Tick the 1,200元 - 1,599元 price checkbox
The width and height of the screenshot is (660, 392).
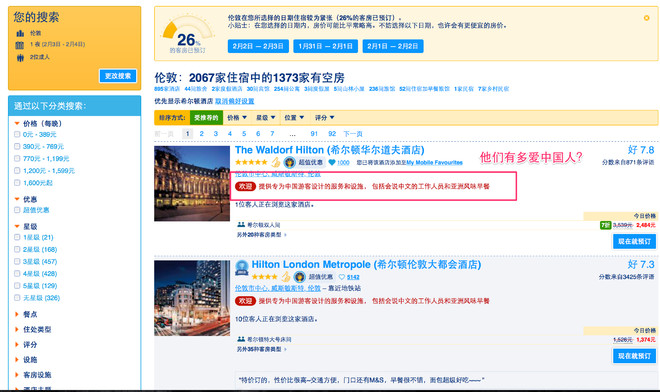click(x=17, y=171)
